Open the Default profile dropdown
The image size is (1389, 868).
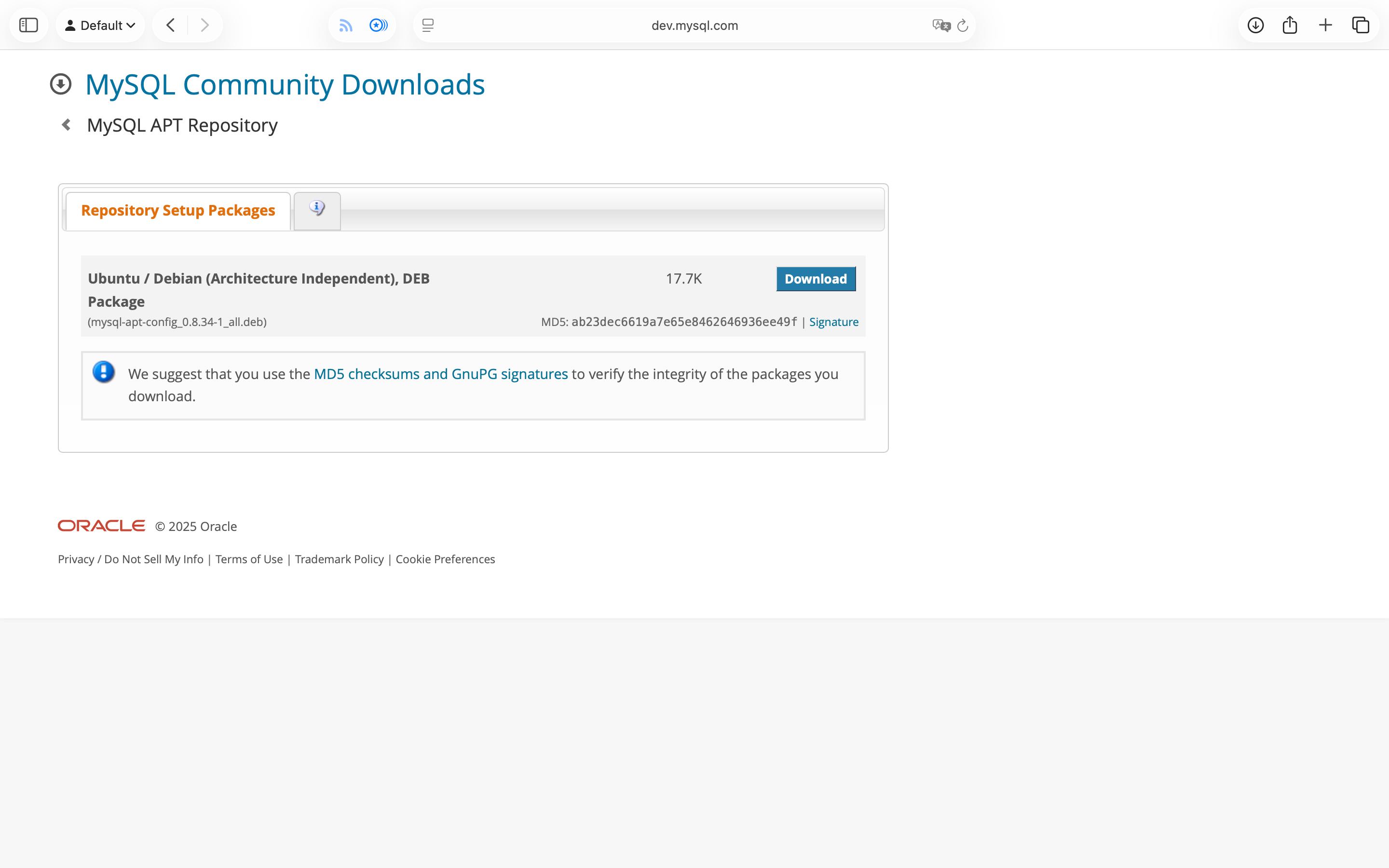[100, 25]
